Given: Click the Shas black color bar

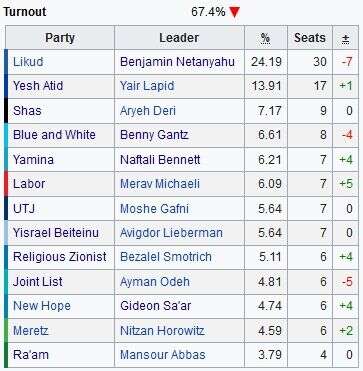Looking at the screenshot, I should click(6, 111).
